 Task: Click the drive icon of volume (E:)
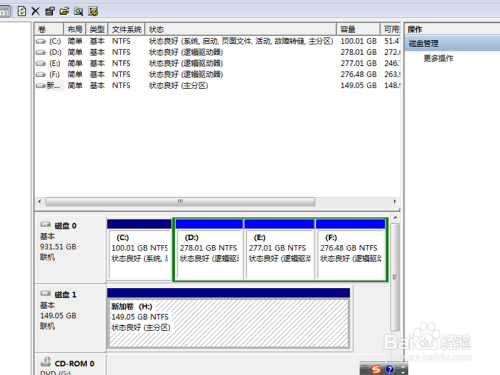pyautogui.click(x=41, y=63)
